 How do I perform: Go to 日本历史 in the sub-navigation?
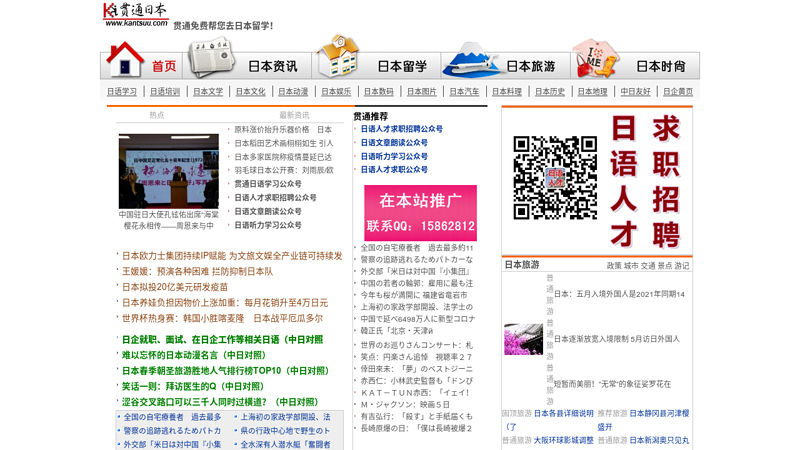[550, 92]
